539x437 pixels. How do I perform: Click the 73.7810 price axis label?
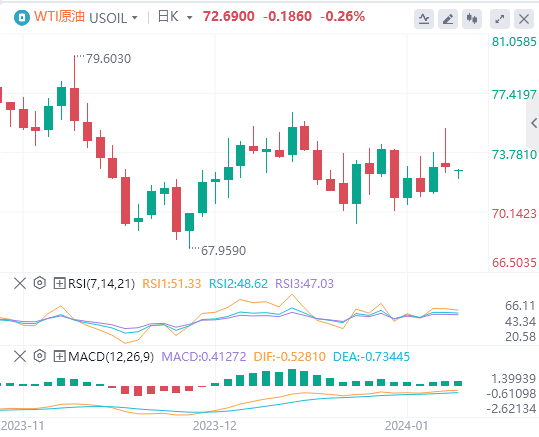tap(514, 155)
